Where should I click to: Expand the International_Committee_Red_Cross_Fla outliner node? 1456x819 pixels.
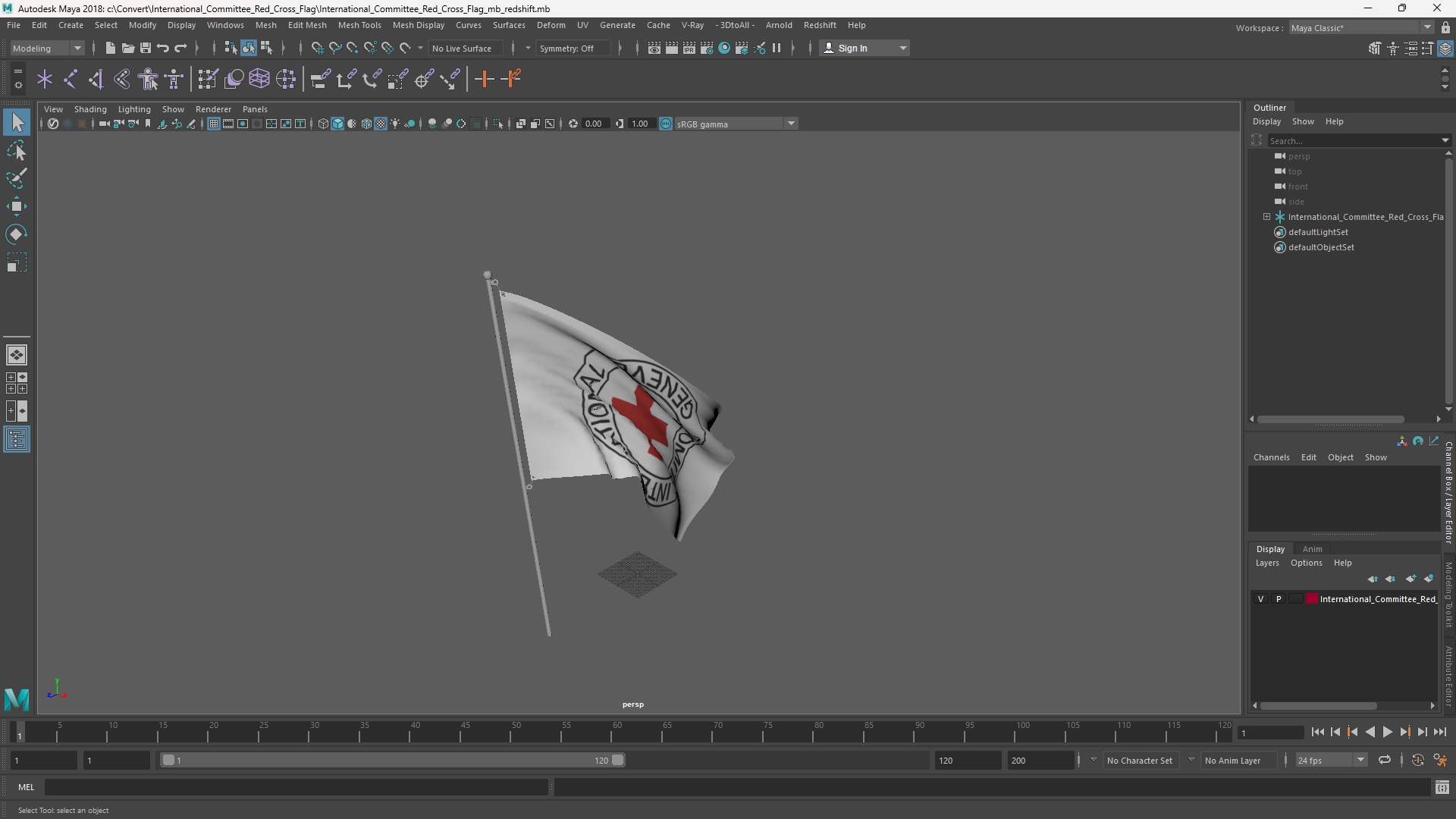[1266, 217]
